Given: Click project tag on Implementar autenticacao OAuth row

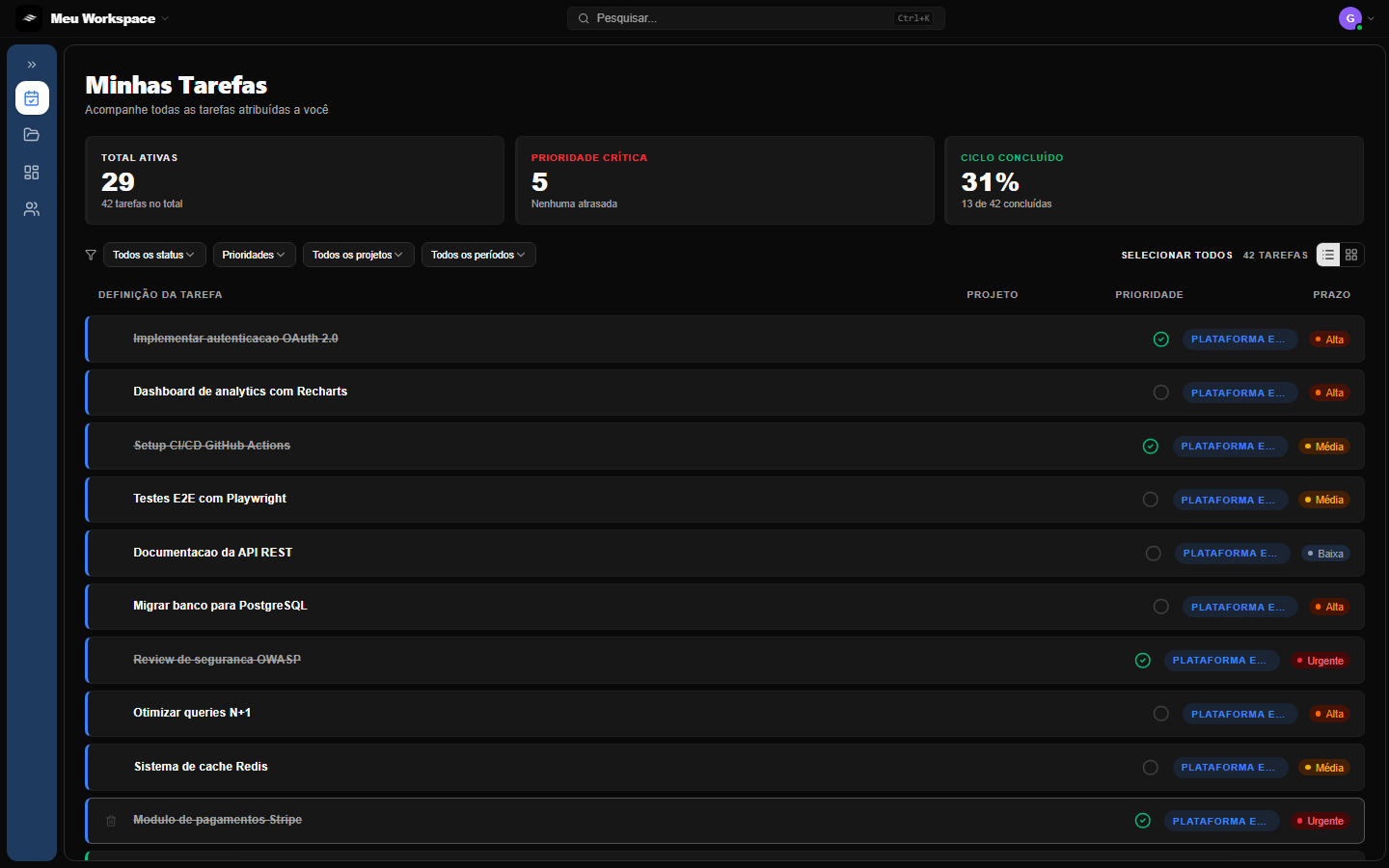Looking at the screenshot, I should (1240, 339).
